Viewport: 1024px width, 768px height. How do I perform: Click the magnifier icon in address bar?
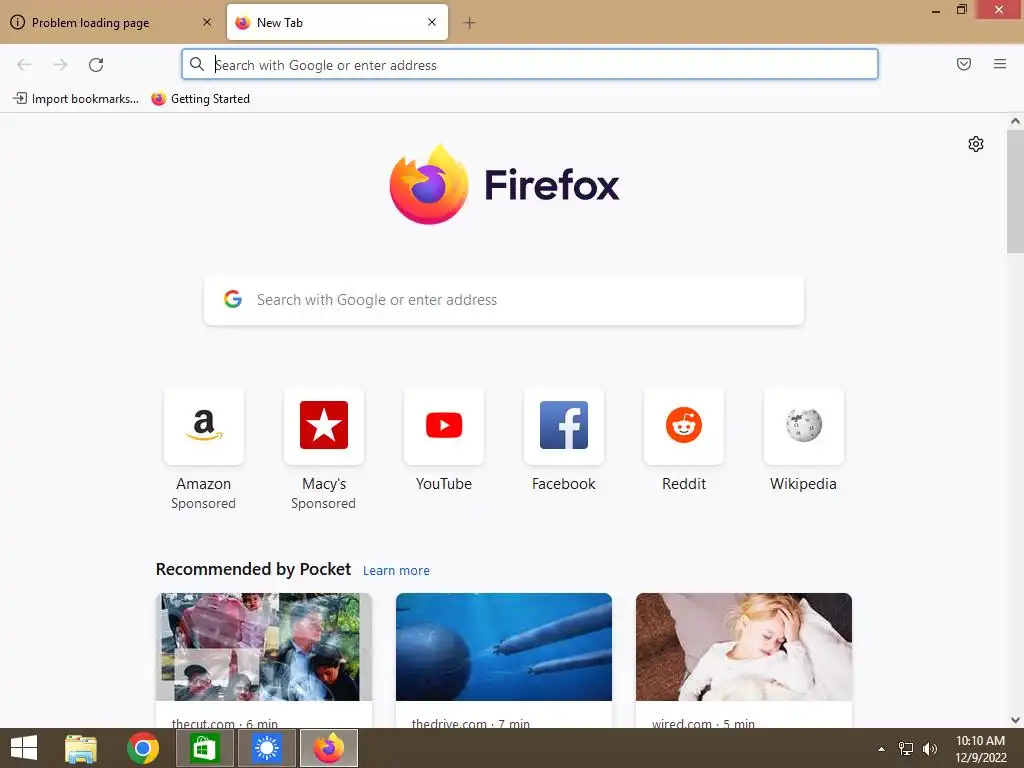pos(197,64)
